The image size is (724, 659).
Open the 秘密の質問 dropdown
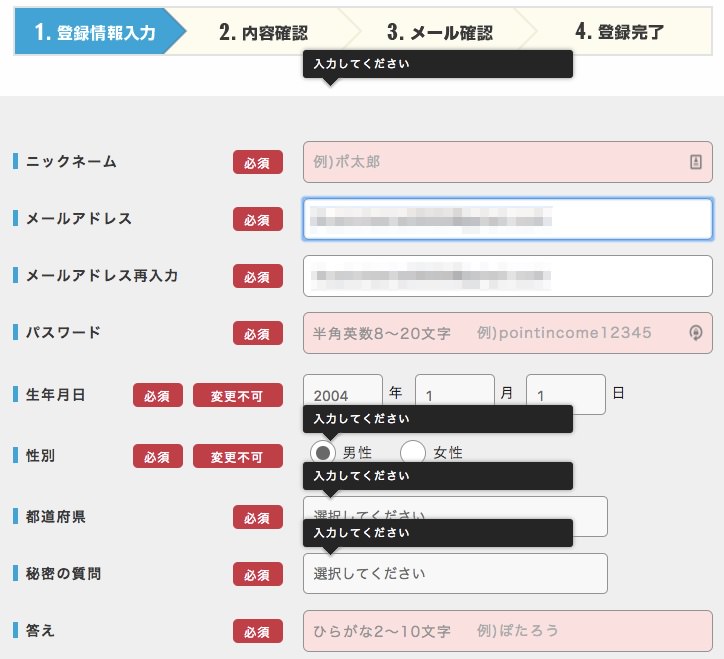[455, 573]
